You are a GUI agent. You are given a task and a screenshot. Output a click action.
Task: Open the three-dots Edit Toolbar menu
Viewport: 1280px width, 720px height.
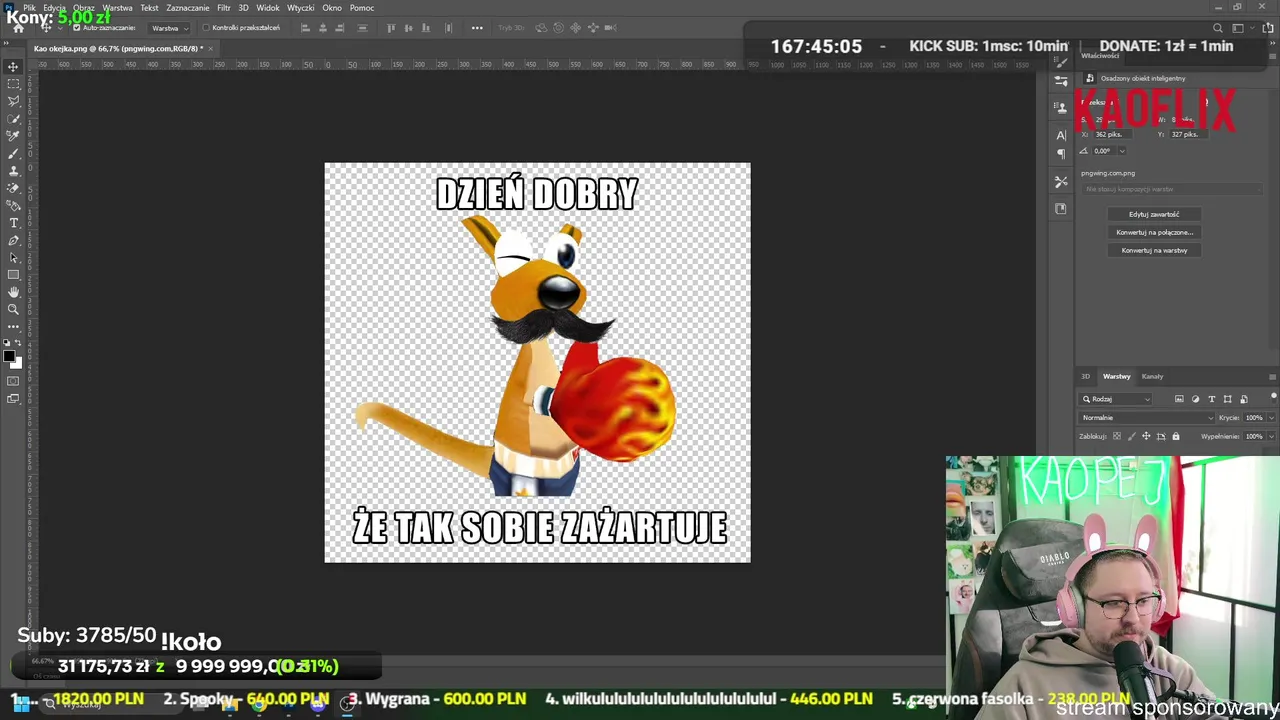point(13,327)
